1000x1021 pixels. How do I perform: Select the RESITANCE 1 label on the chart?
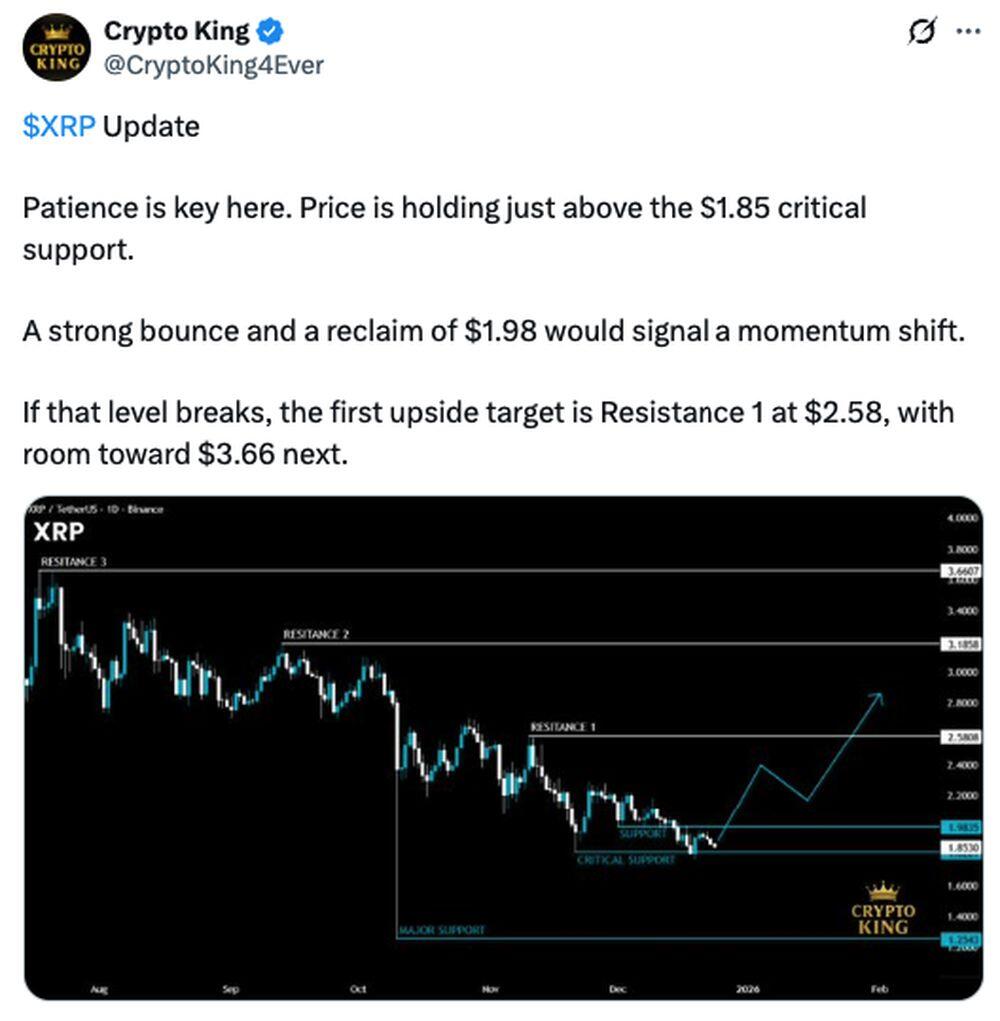[x=565, y=728]
